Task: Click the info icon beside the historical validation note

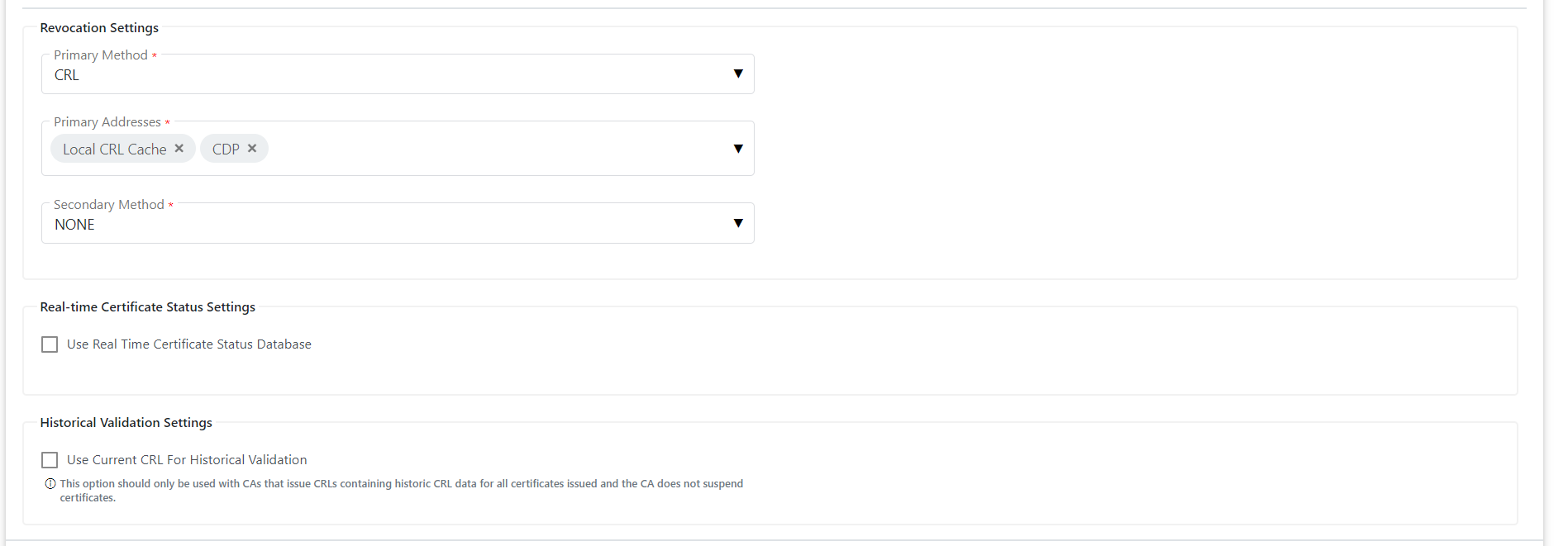Action: [x=50, y=484]
